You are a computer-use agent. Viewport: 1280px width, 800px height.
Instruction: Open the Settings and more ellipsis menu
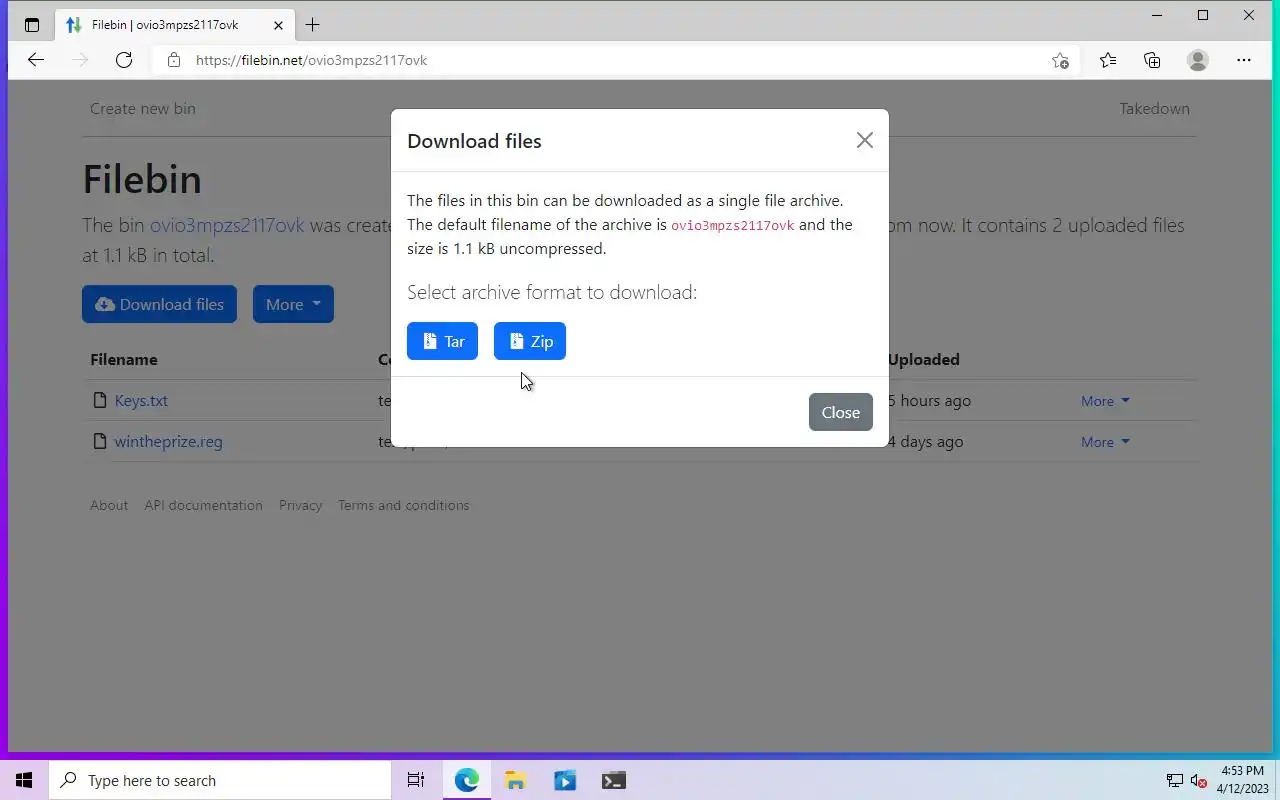tap(1244, 60)
